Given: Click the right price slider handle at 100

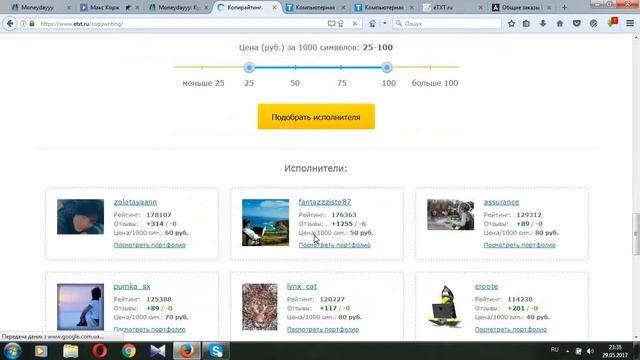Looking at the screenshot, I should pos(387,67).
